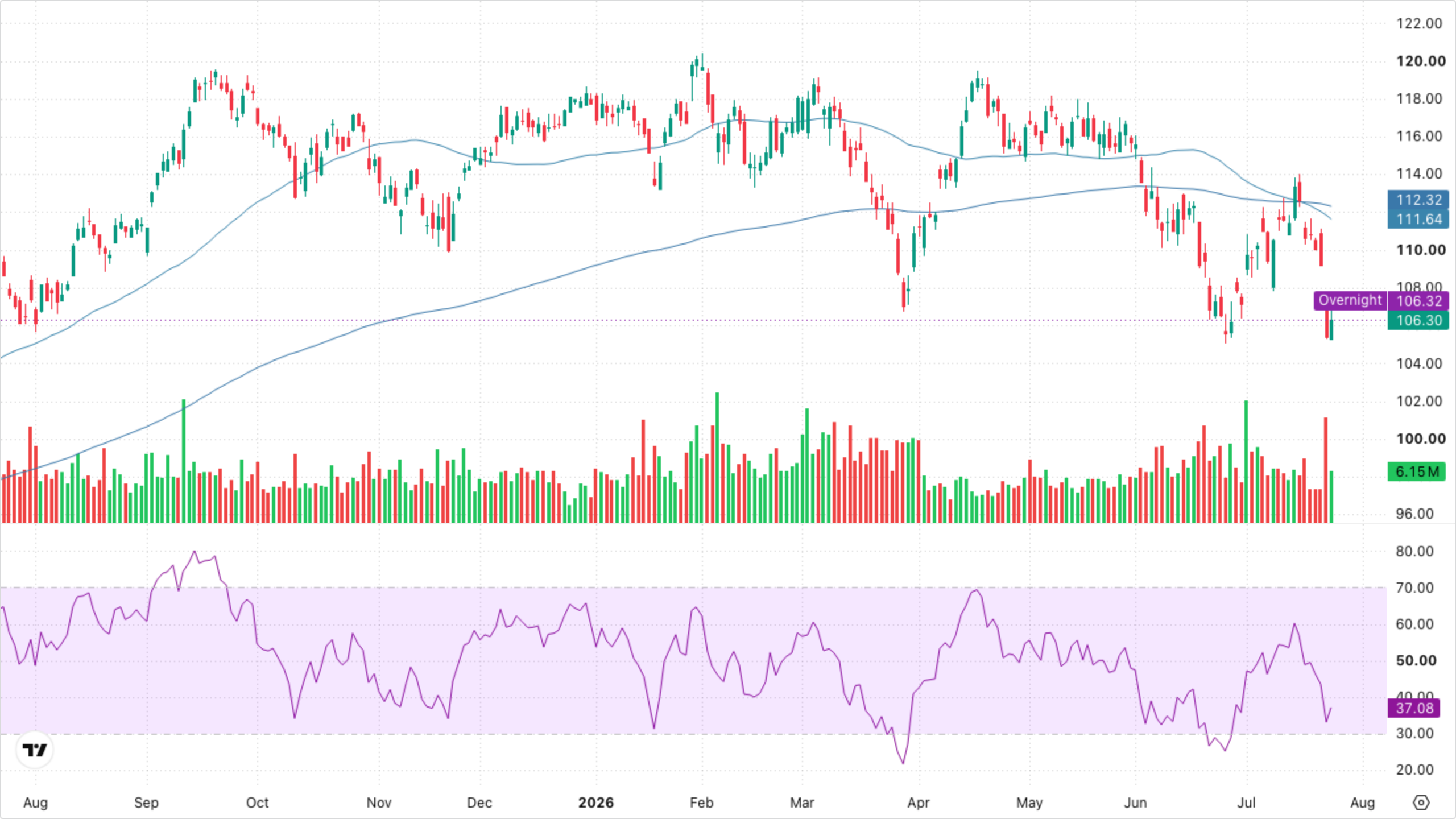Screen dimensions: 1456x819
Task: Click the 120.00 price axis level
Action: click(1420, 61)
